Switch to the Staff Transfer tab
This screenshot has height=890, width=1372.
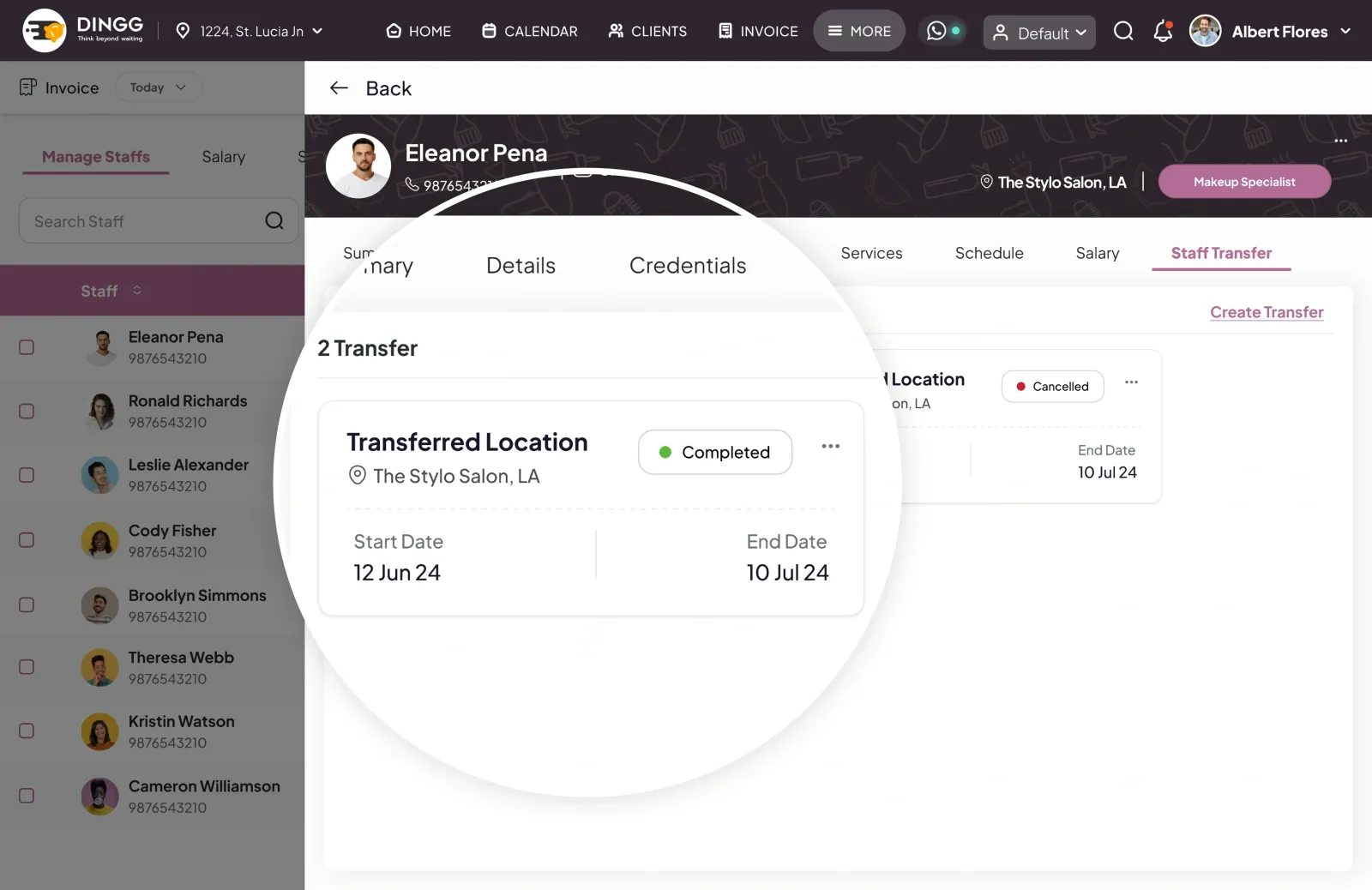[x=1221, y=253]
